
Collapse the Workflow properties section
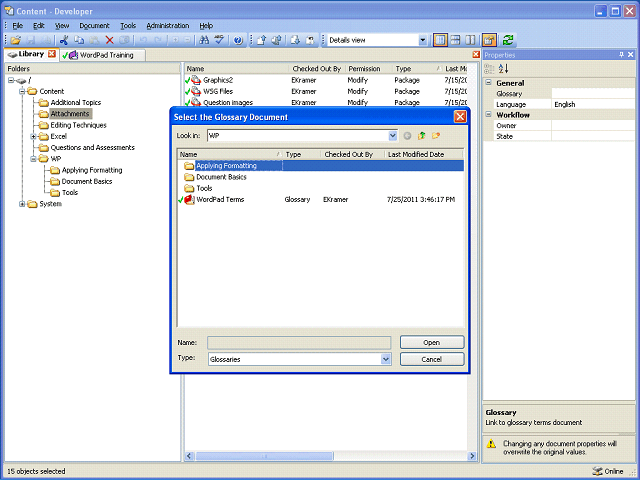(489, 115)
